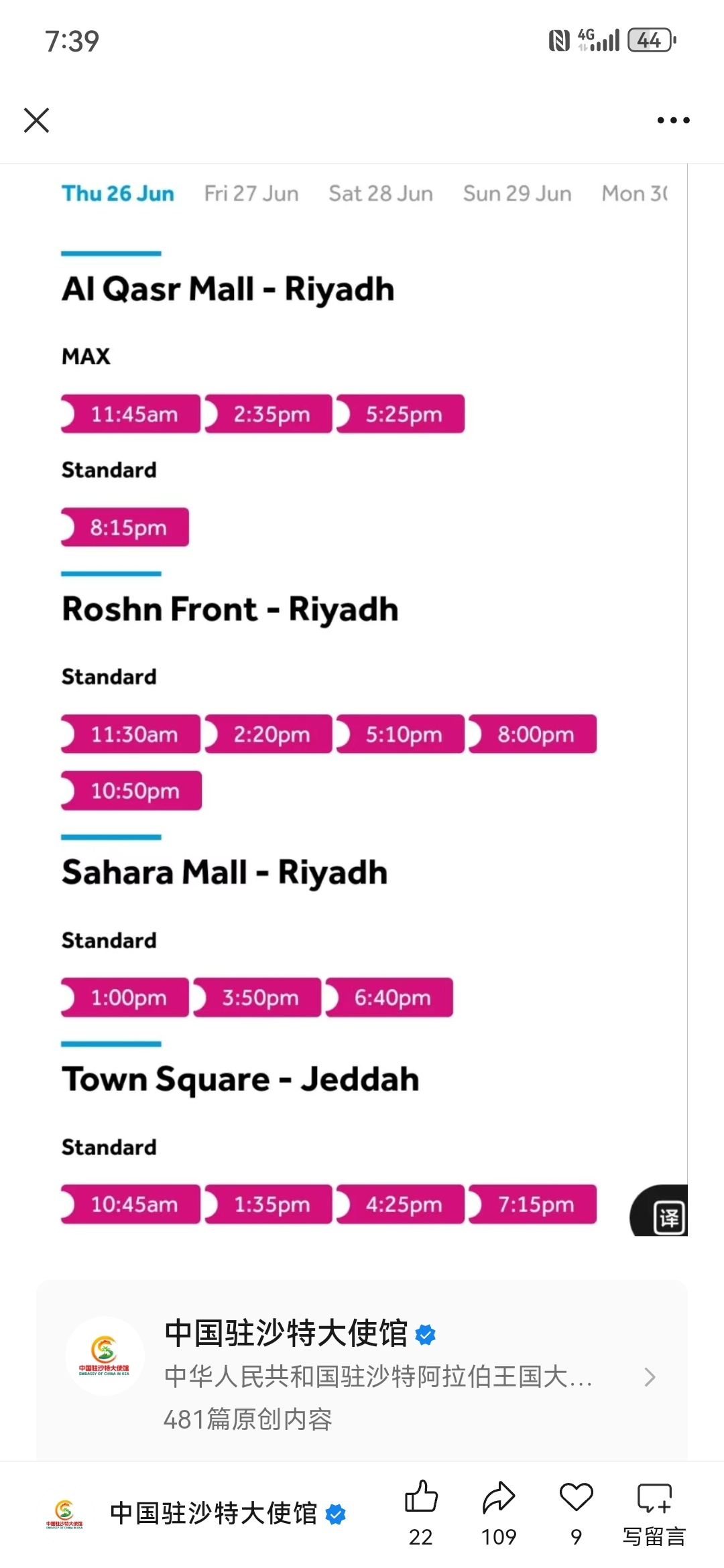Expand the account card chevron arrow

[x=649, y=1377]
